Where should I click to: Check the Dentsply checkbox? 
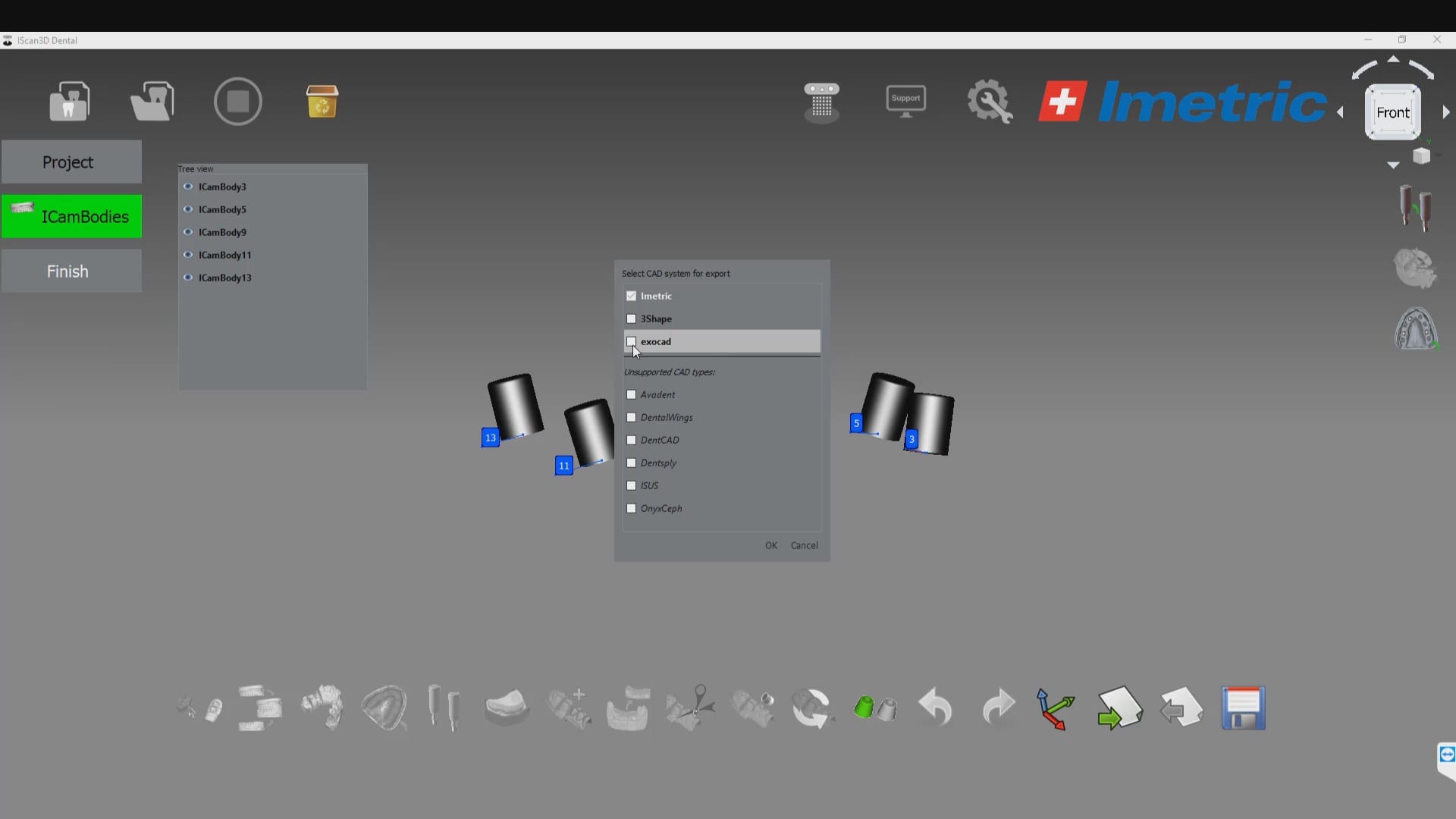[631, 463]
